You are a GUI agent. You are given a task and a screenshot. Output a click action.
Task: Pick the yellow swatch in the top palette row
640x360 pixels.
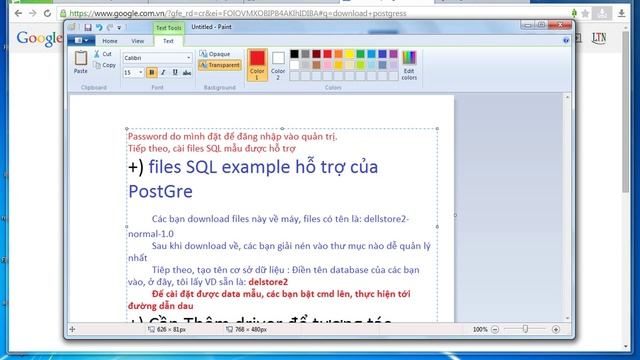pyautogui.click(x=349, y=54)
